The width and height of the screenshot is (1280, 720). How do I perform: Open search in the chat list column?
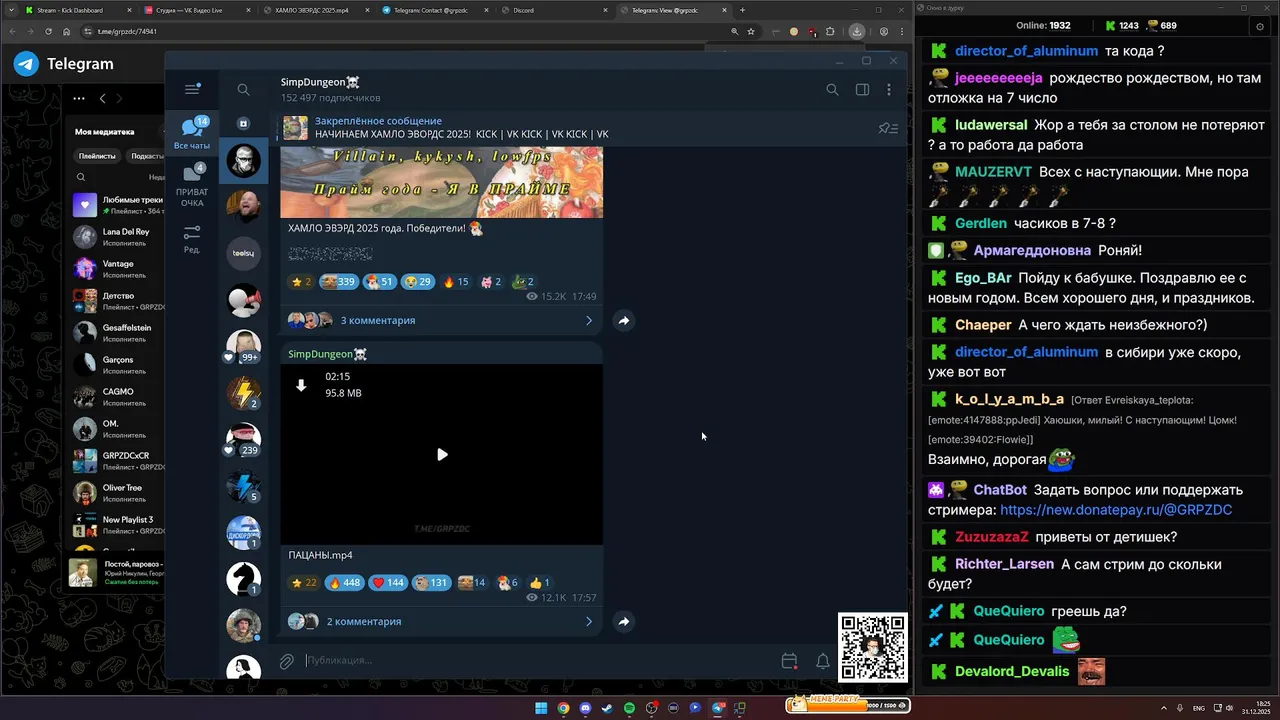243,90
